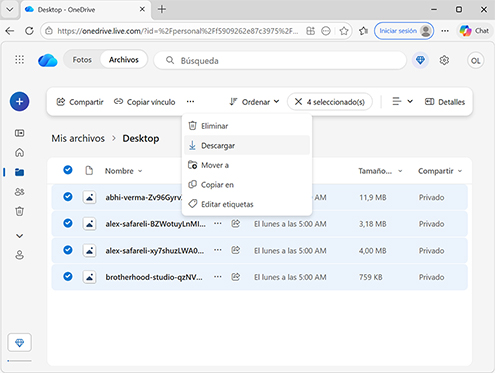495x373 pixels.
Task: Click the blue plus add new button
Action: [x=19, y=101]
